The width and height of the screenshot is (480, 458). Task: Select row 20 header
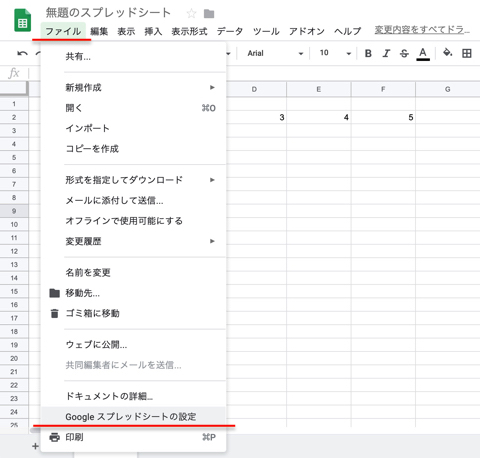point(14,358)
